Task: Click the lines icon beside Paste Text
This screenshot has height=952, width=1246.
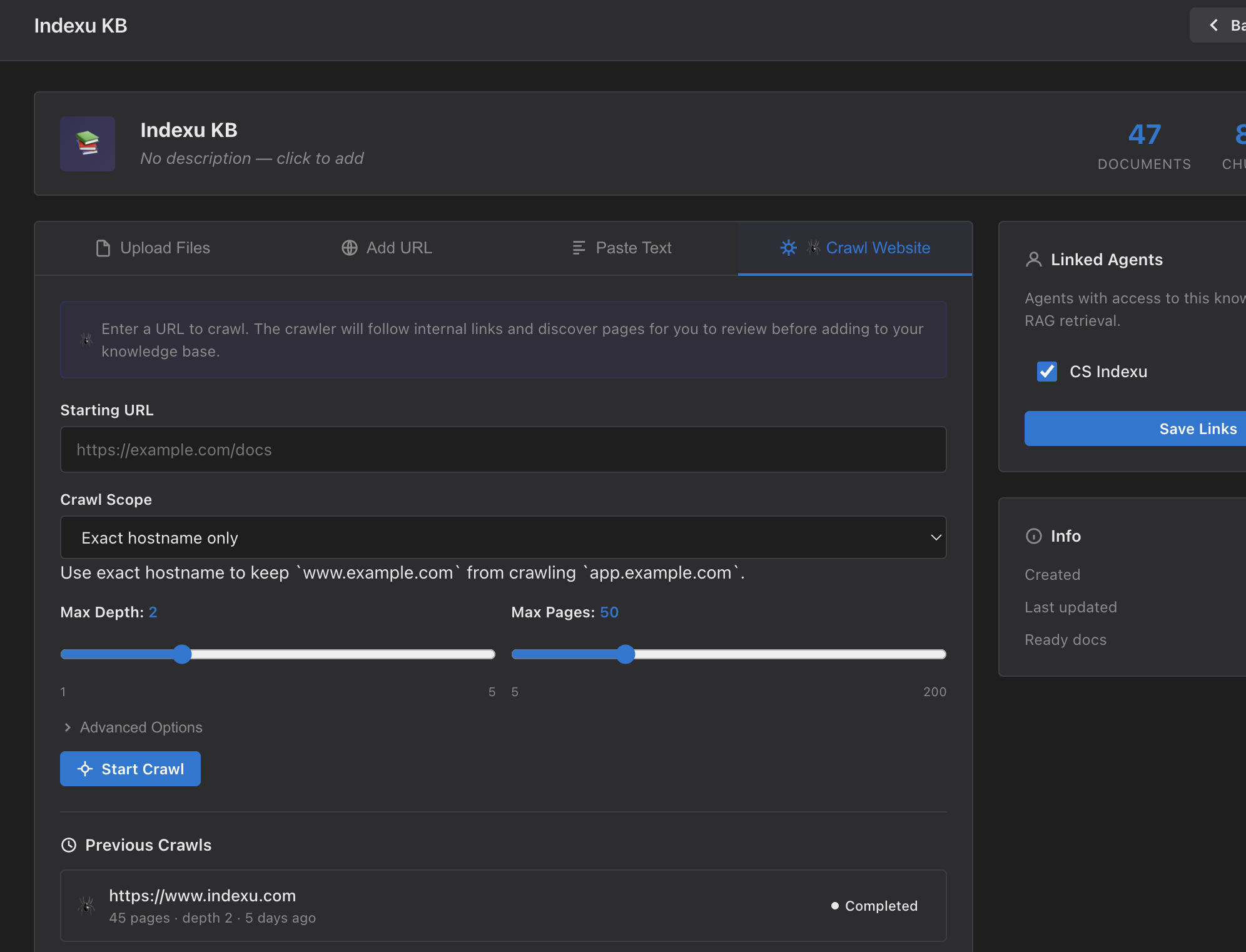Action: [x=579, y=248]
